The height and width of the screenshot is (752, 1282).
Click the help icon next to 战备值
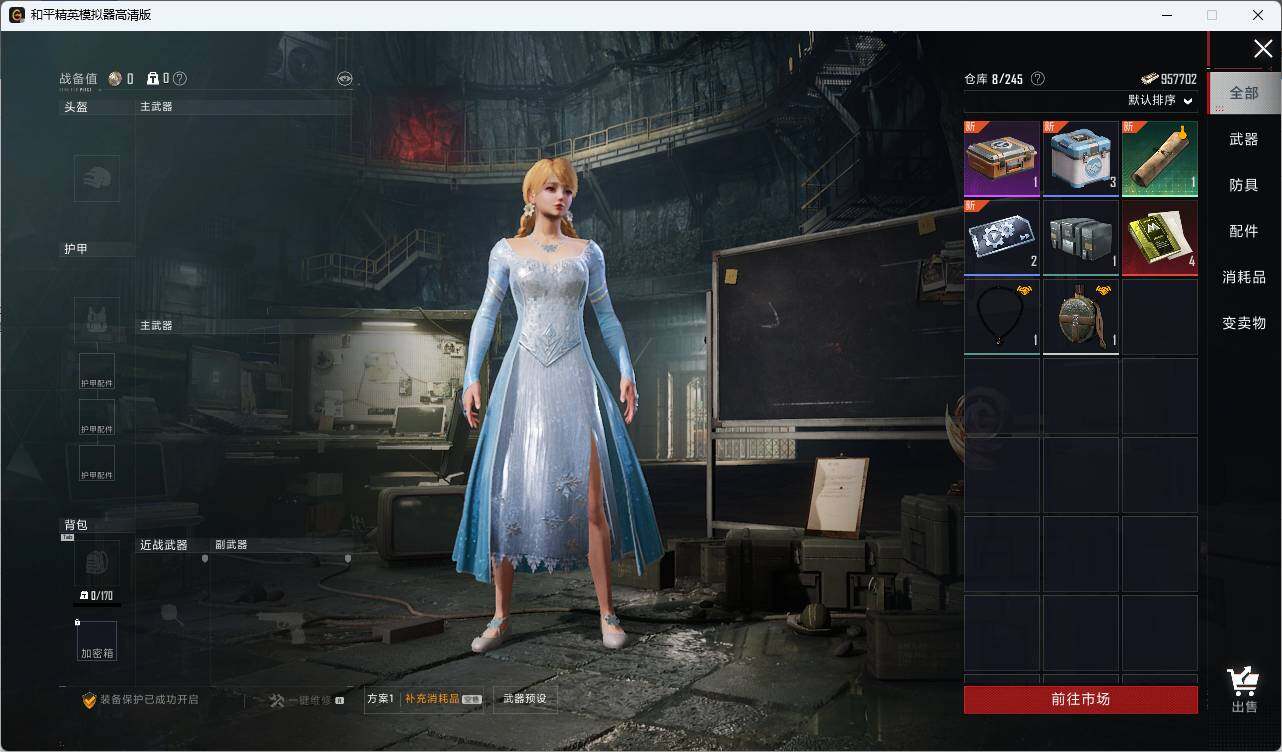coord(180,79)
